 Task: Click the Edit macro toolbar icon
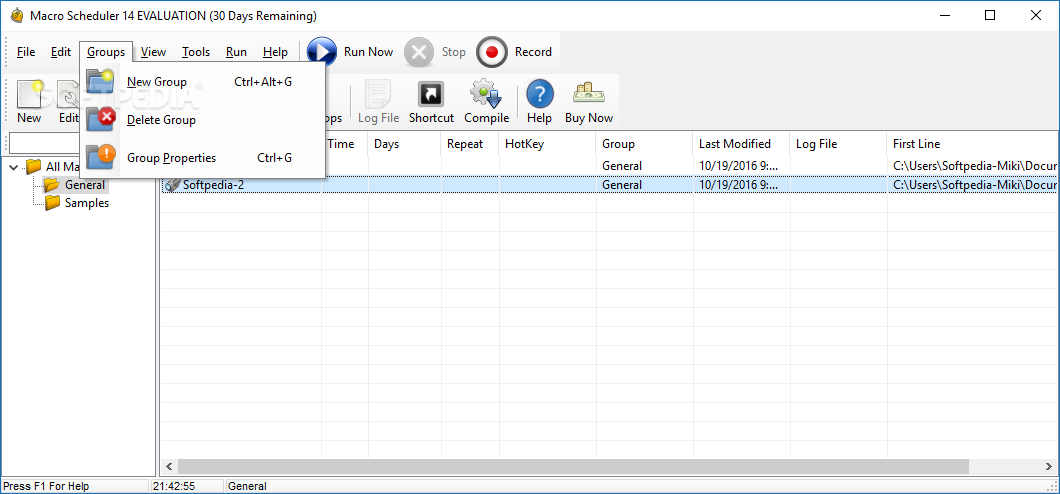(x=68, y=95)
